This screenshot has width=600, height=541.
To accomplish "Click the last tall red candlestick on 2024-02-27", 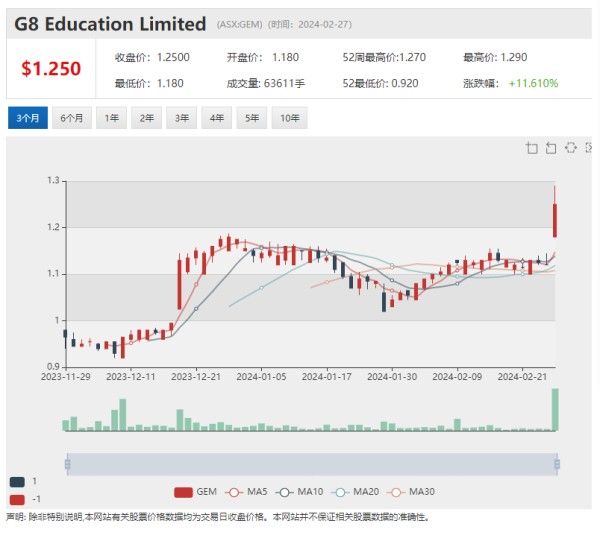I will pyautogui.click(x=555, y=220).
